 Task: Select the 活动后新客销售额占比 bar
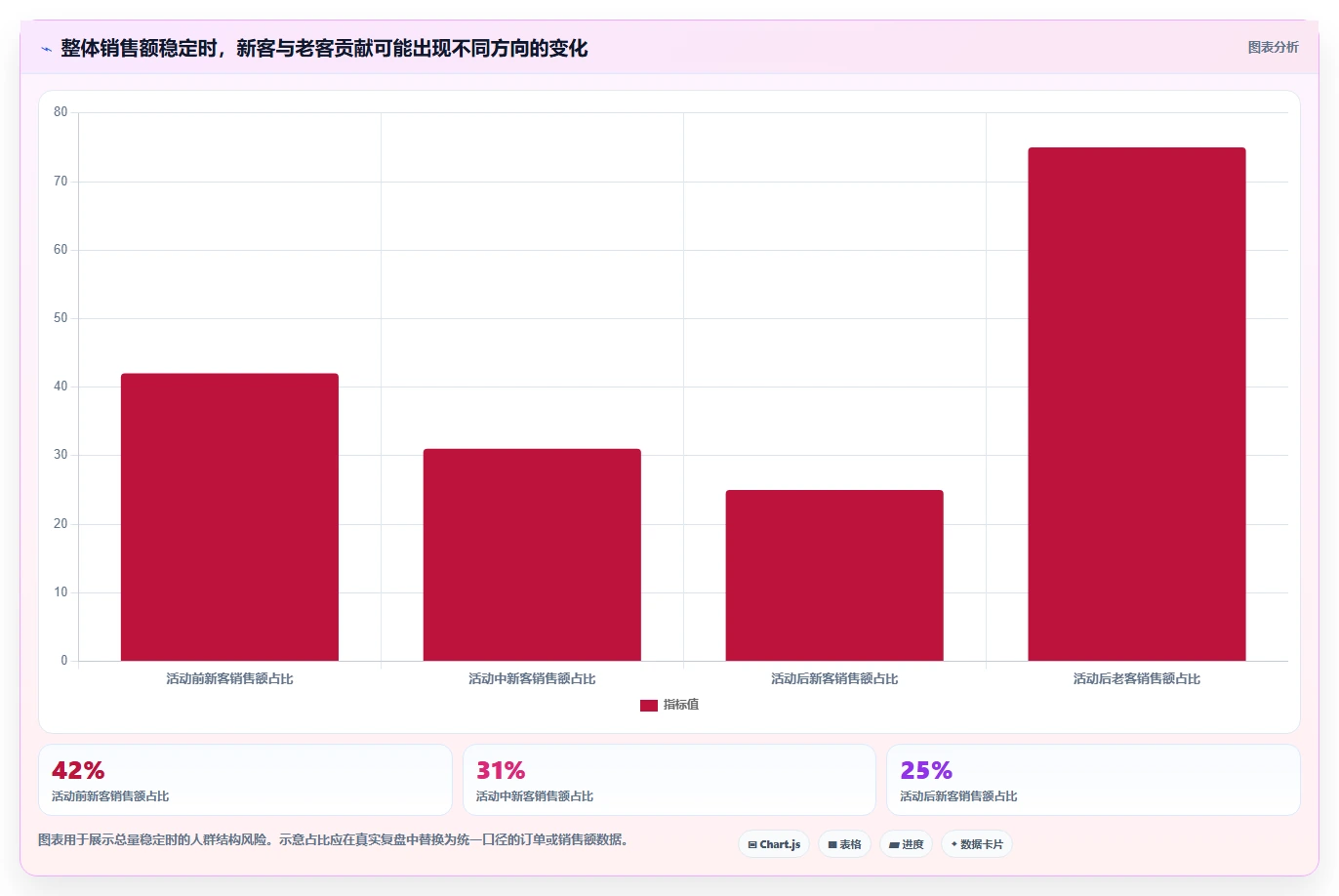pyautogui.click(x=834, y=575)
